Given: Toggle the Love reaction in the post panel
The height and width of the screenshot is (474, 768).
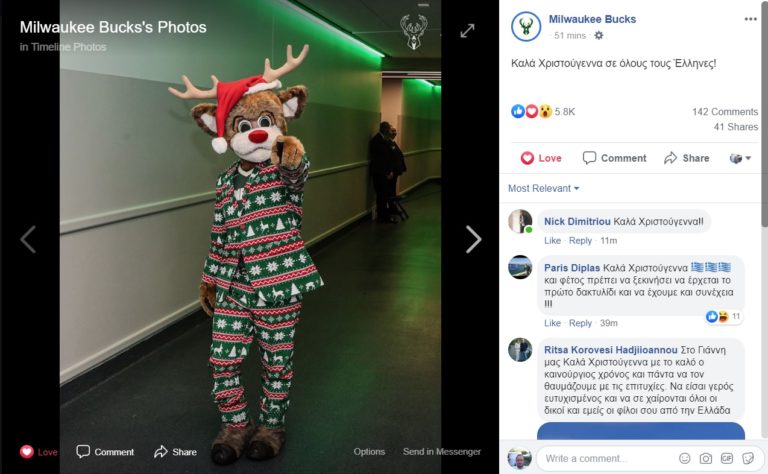Looking at the screenshot, I should pyautogui.click(x=541, y=158).
